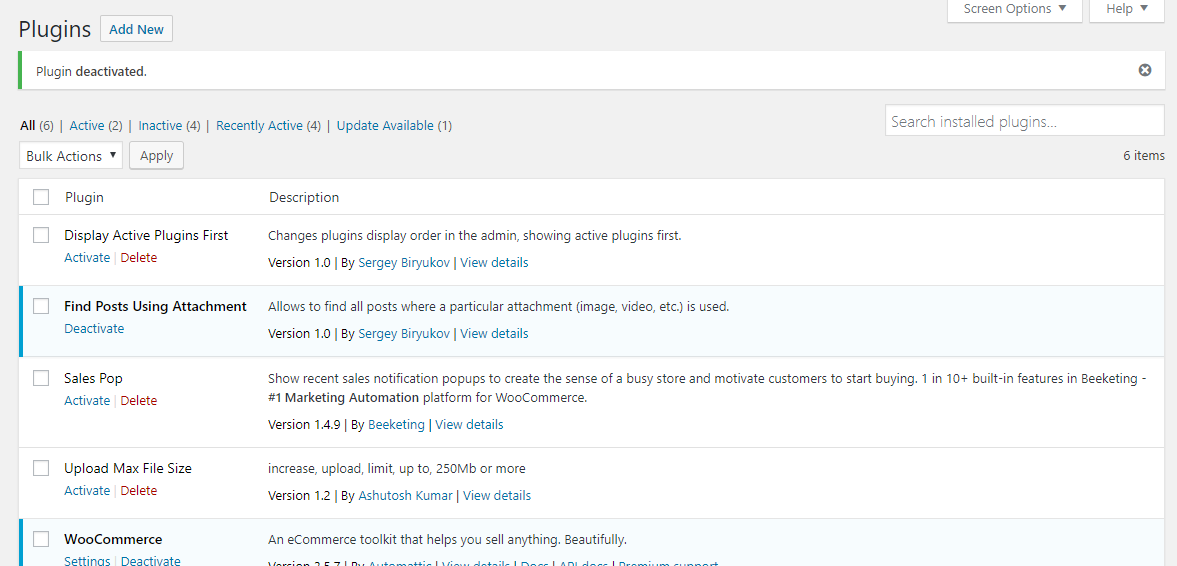Select the Display Active Plugins First checkbox
The height and width of the screenshot is (566, 1177).
[41, 235]
